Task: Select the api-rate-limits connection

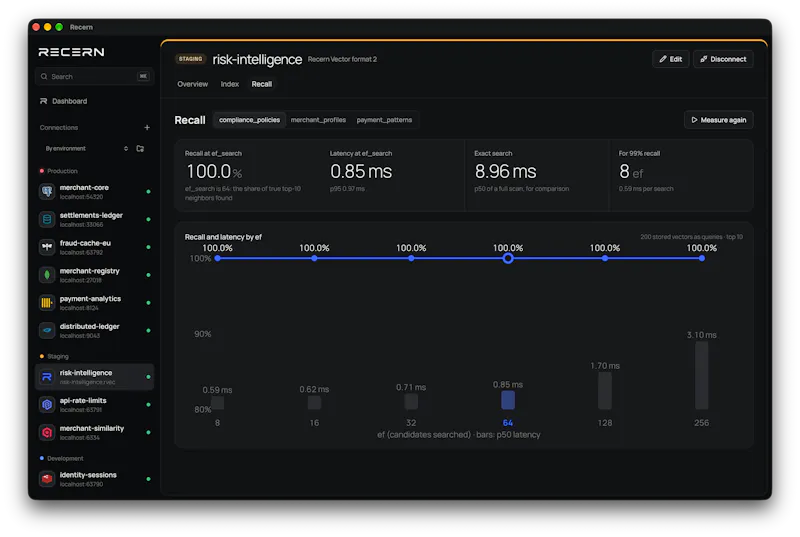Action: pyautogui.click(x=94, y=404)
